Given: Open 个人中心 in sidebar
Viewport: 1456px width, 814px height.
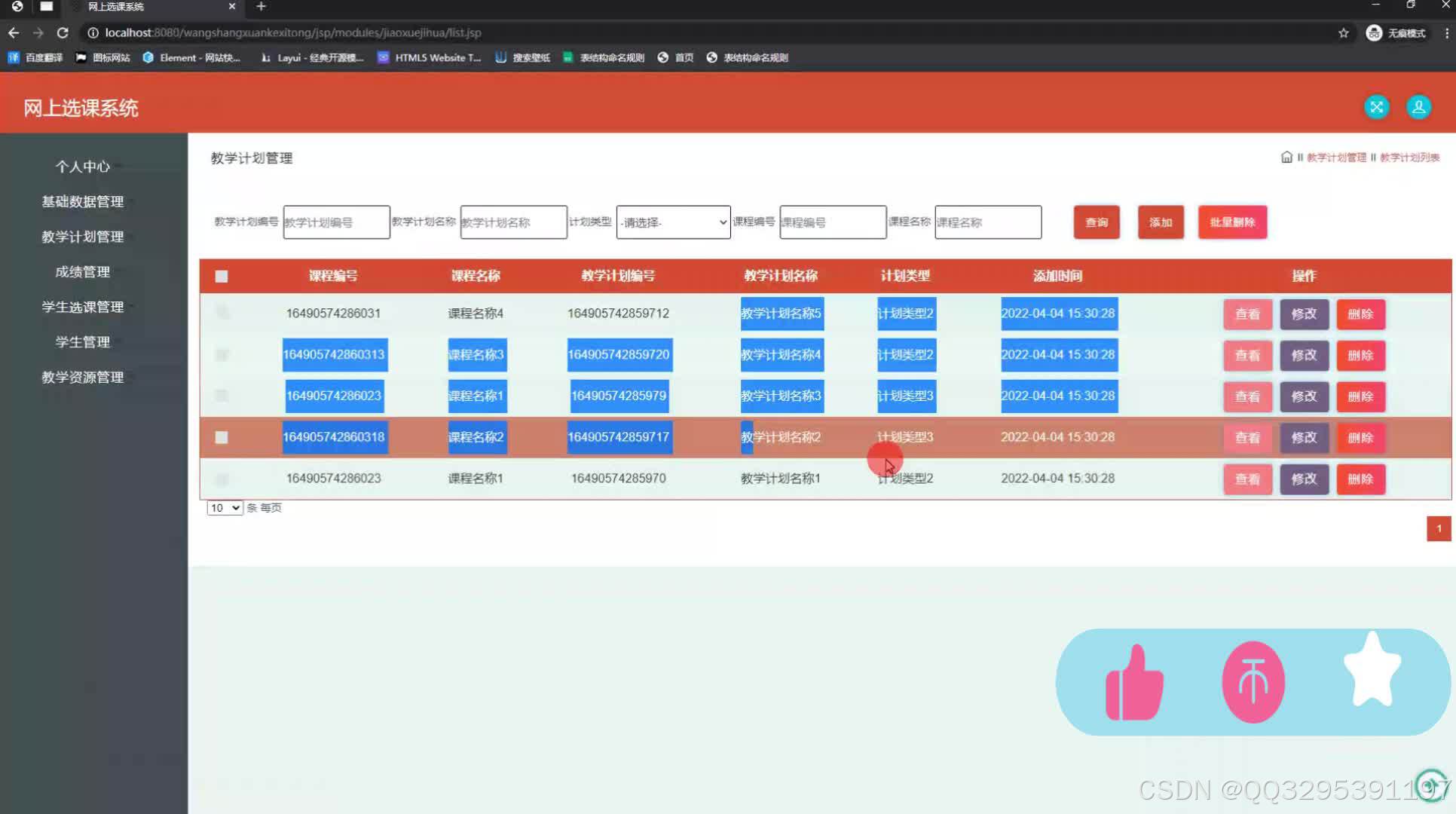Looking at the screenshot, I should click(83, 167).
